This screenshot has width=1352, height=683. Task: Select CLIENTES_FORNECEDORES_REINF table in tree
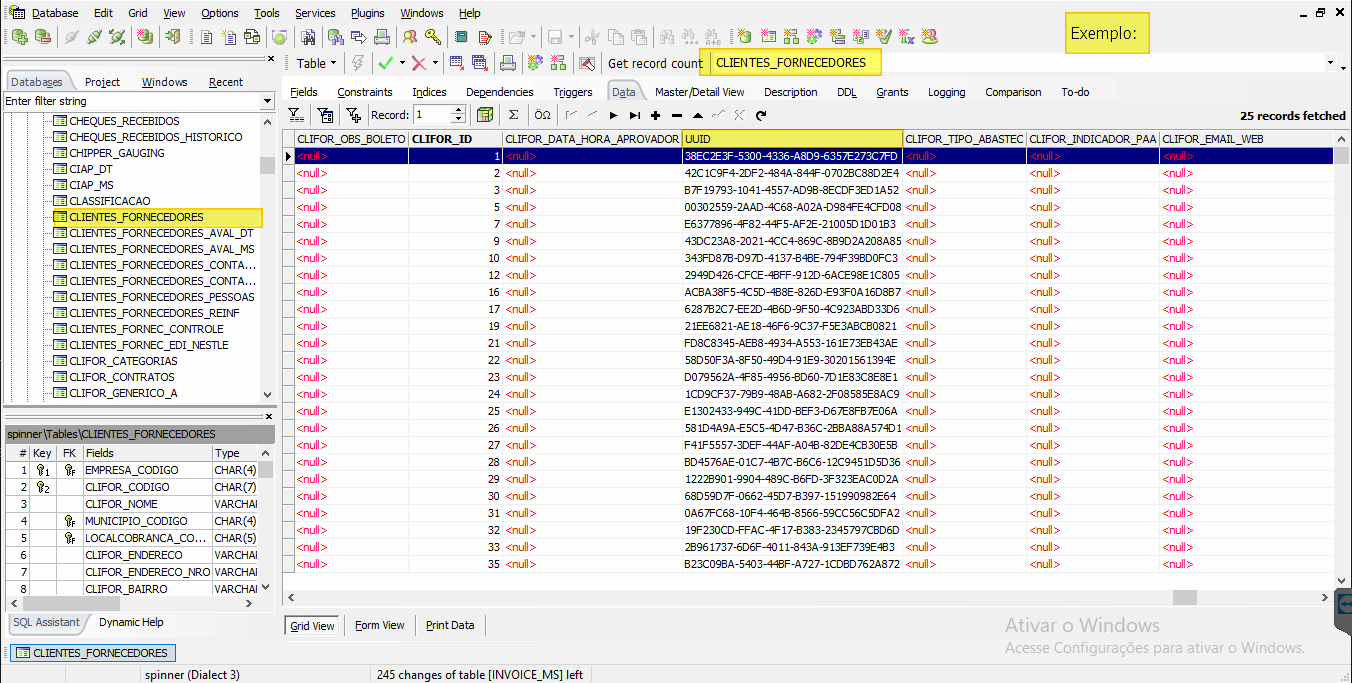pos(154,313)
